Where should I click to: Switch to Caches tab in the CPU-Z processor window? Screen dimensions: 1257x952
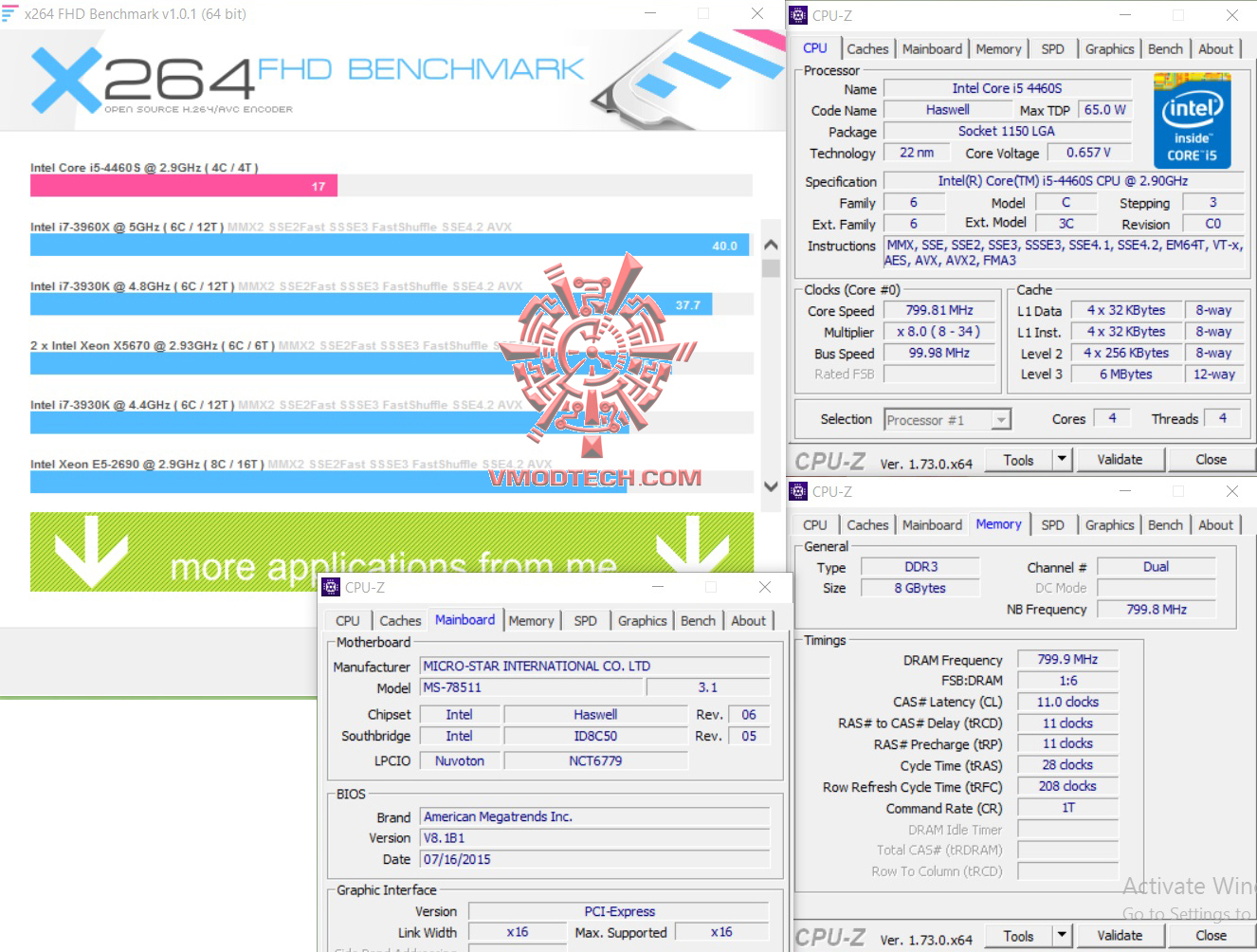click(x=867, y=49)
